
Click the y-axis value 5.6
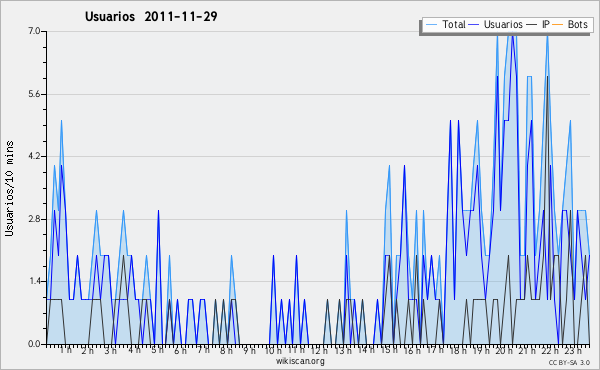coord(34,94)
